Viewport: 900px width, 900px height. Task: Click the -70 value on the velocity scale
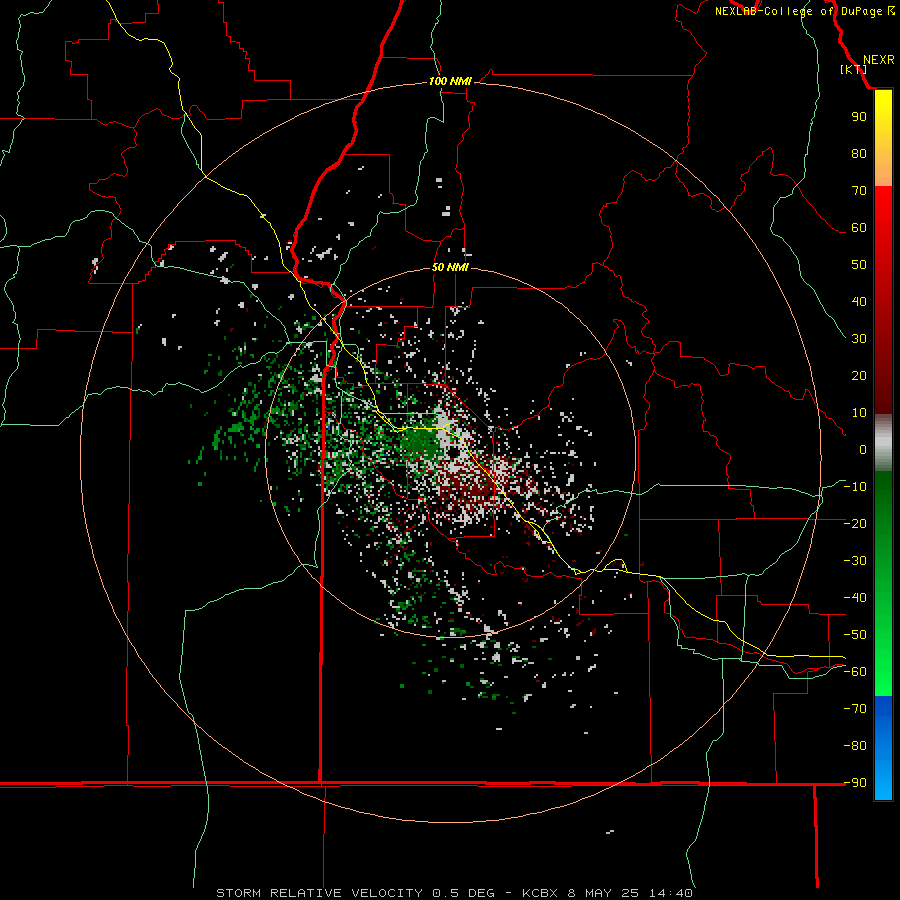(855, 709)
